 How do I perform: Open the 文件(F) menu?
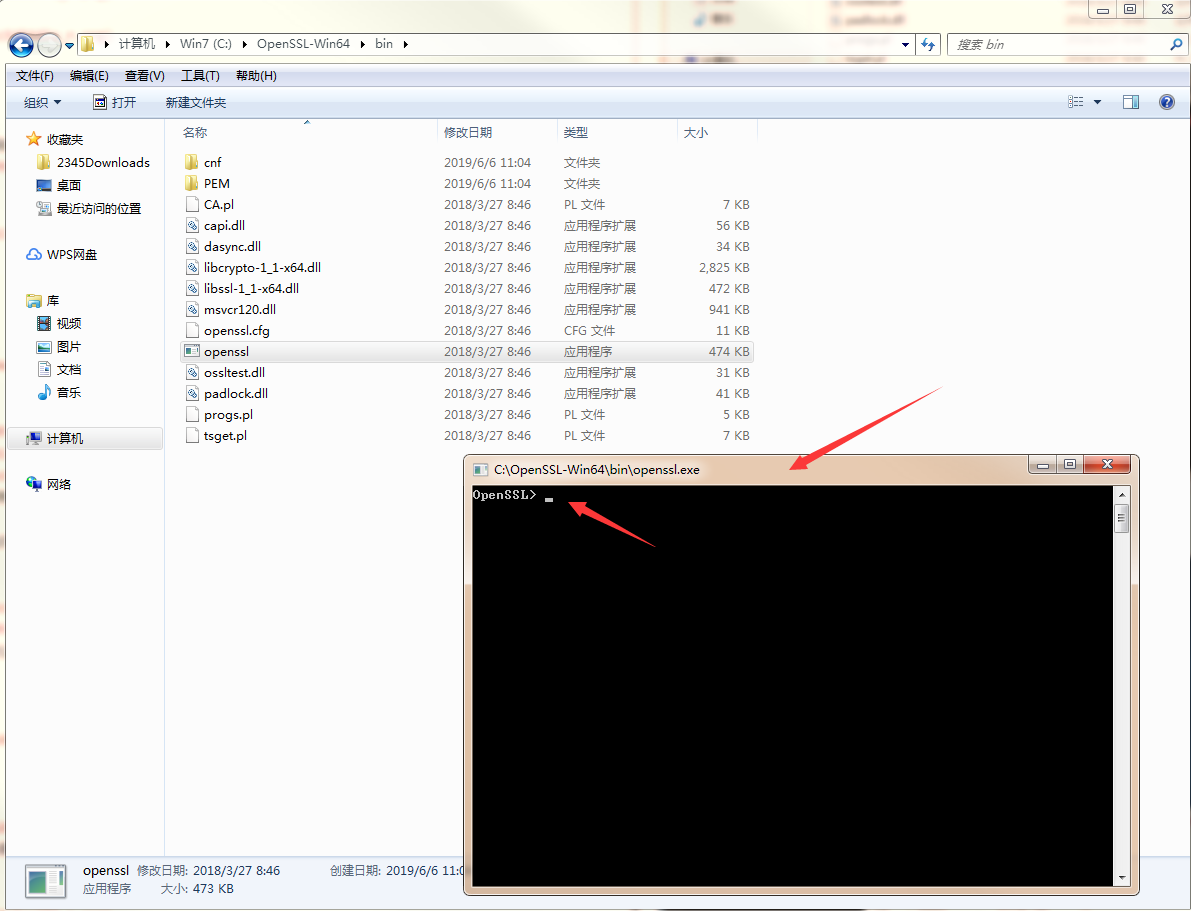pyautogui.click(x=35, y=76)
